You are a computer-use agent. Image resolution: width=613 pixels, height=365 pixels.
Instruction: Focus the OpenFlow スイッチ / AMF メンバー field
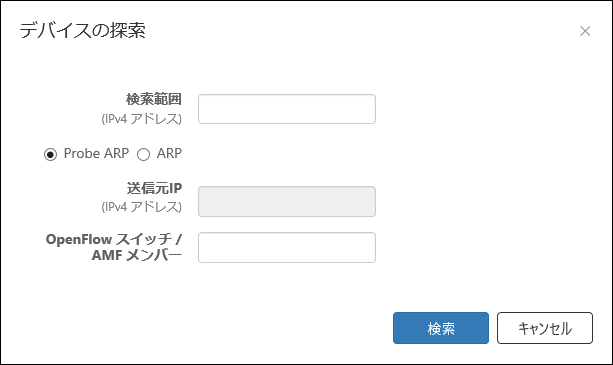287,247
